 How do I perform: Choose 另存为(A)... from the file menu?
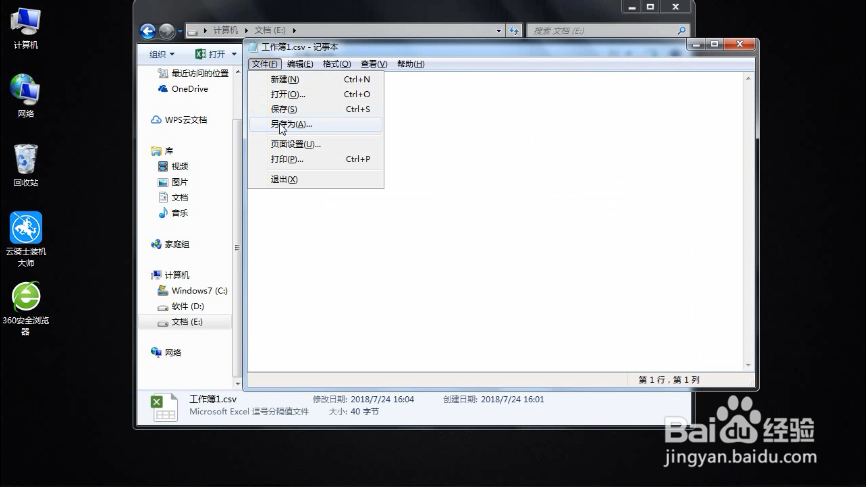[x=316, y=124]
